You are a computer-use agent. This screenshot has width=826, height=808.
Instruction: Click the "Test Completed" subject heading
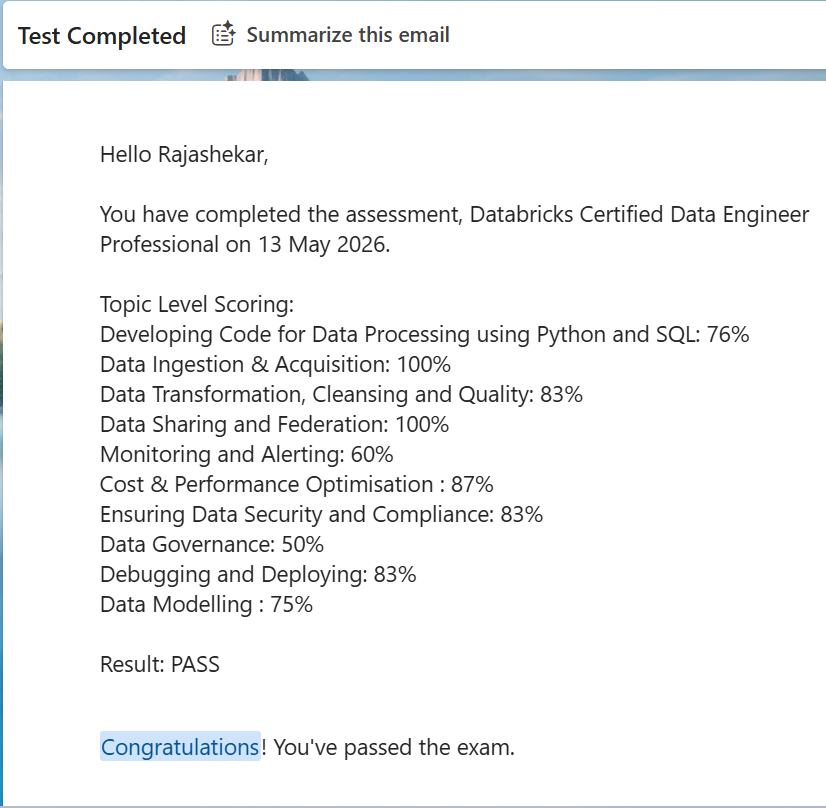(x=102, y=36)
